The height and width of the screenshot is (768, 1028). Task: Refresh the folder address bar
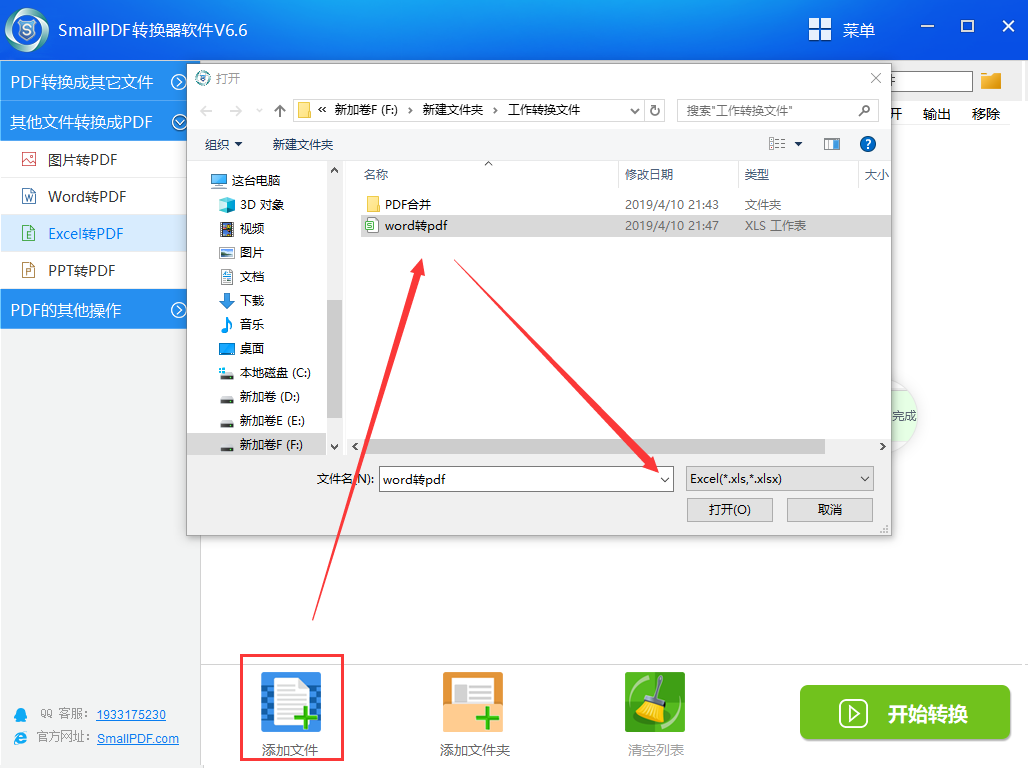655,110
